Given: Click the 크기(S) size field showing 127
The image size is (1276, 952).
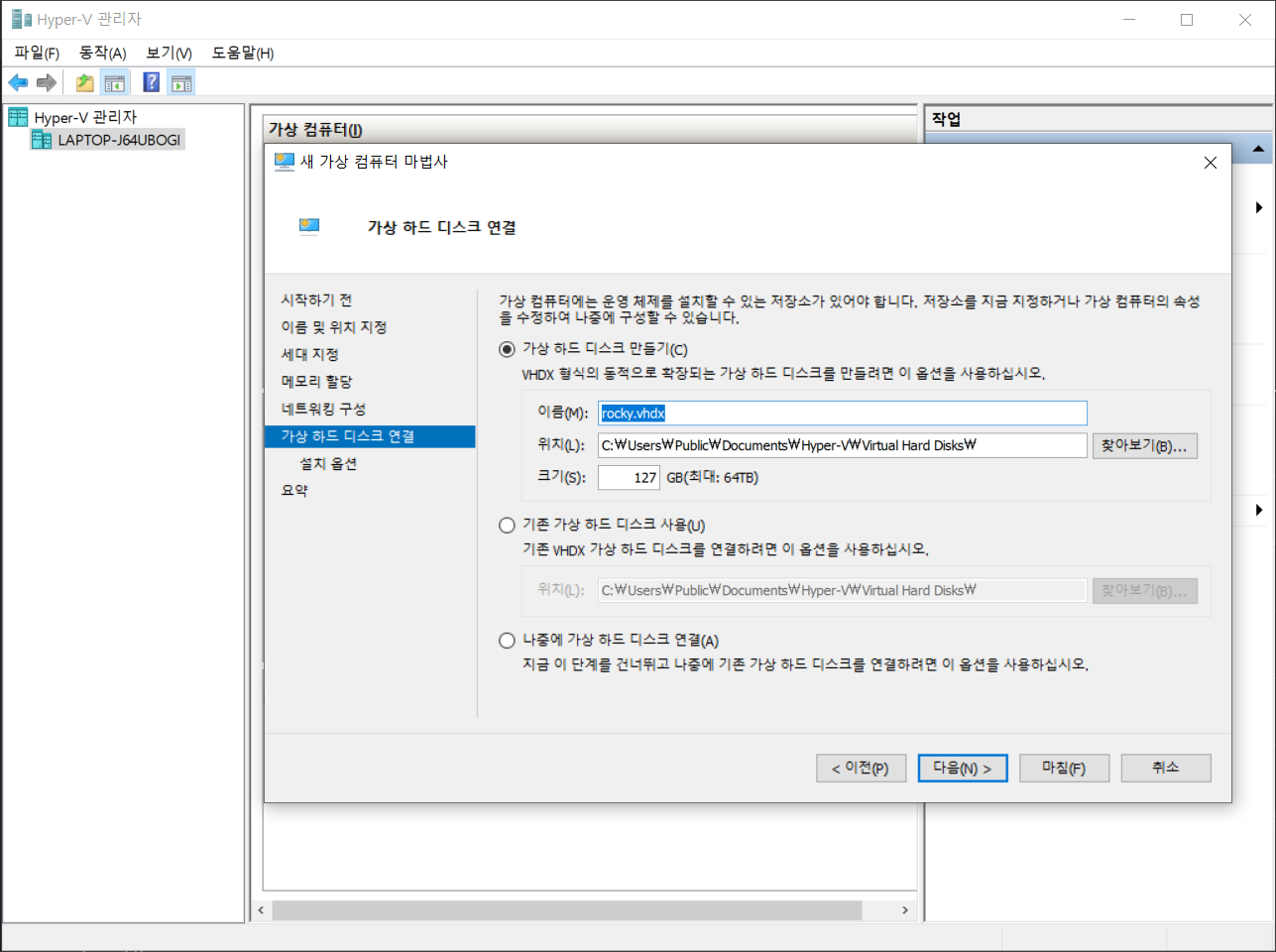Looking at the screenshot, I should pyautogui.click(x=629, y=478).
